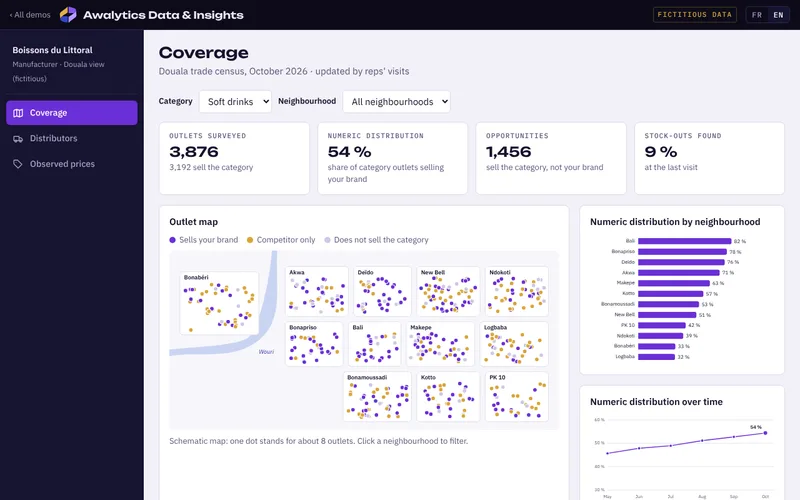Image resolution: width=800 pixels, height=500 pixels.
Task: Click the PK 10 42 % bar
Action: point(662,325)
